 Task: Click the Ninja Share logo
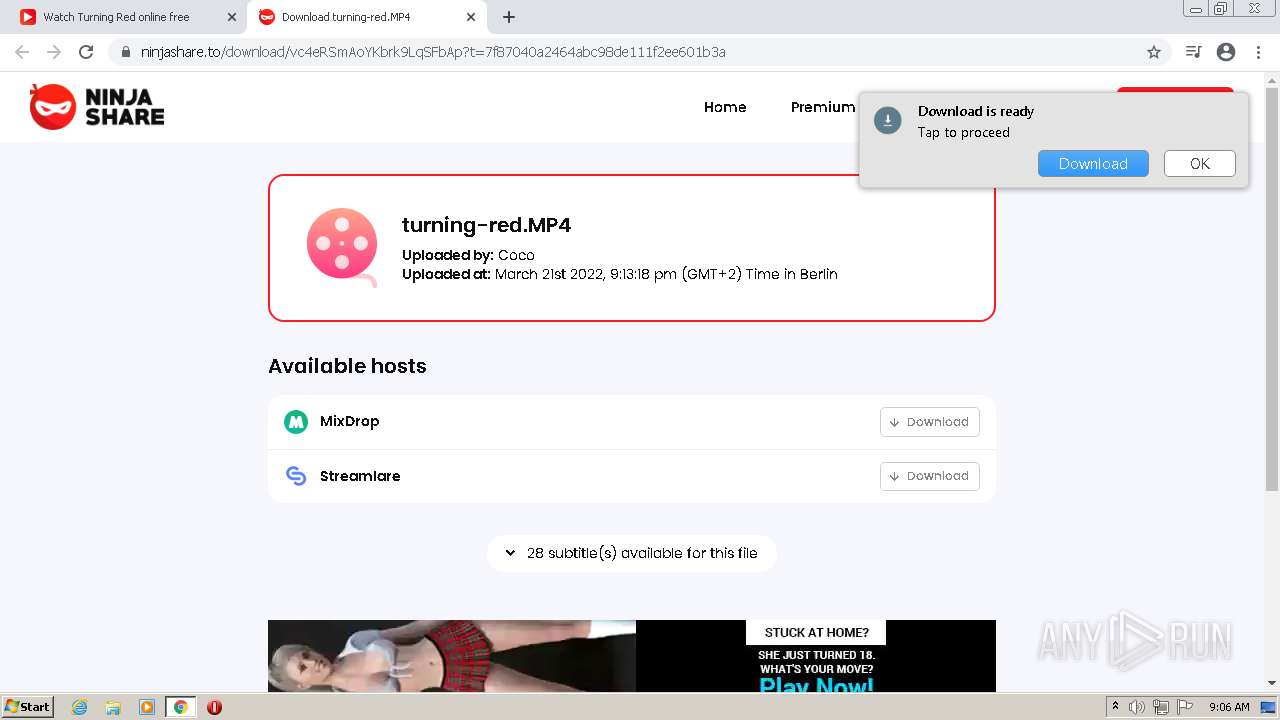(x=97, y=107)
